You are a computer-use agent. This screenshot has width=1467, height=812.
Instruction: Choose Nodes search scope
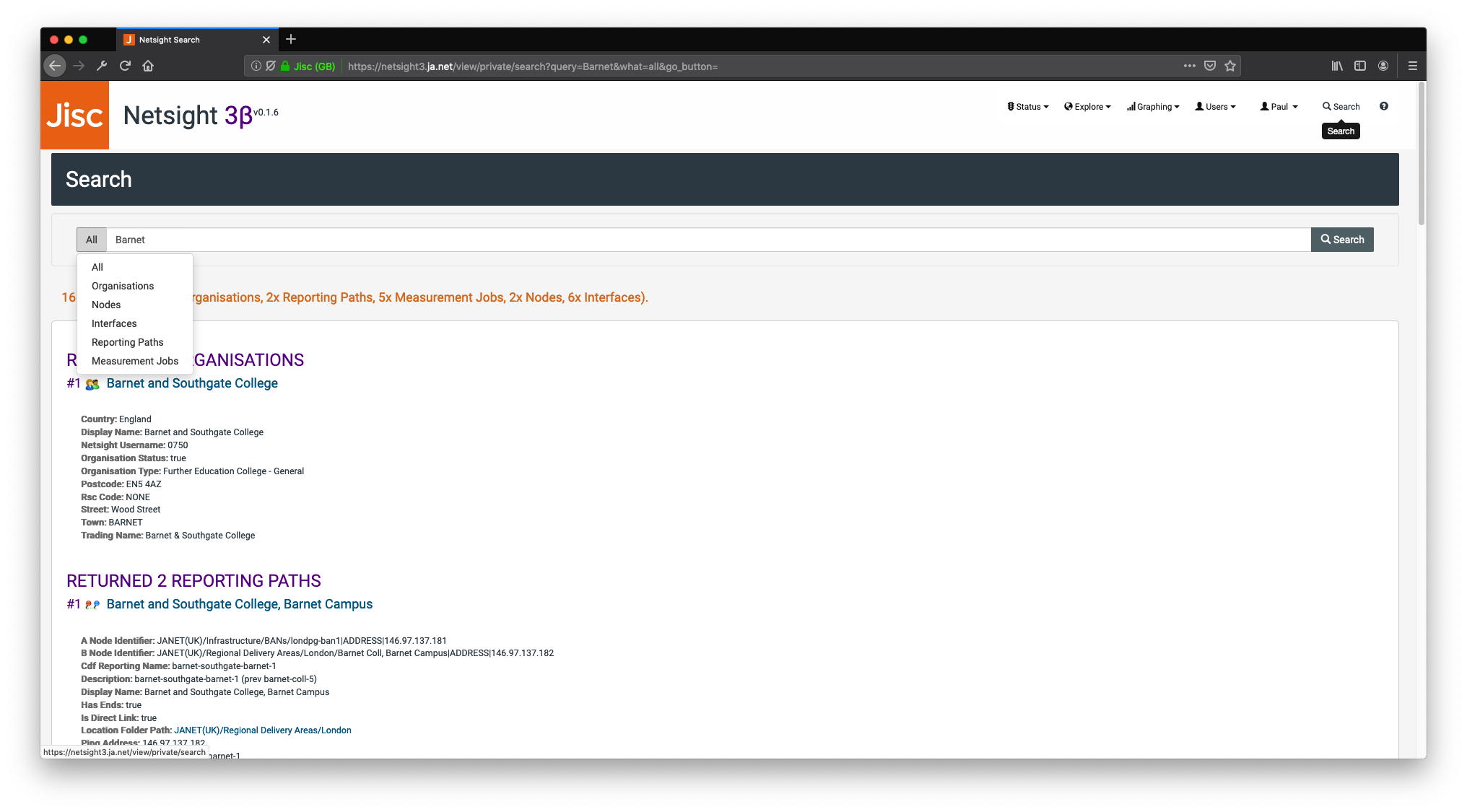click(x=106, y=305)
